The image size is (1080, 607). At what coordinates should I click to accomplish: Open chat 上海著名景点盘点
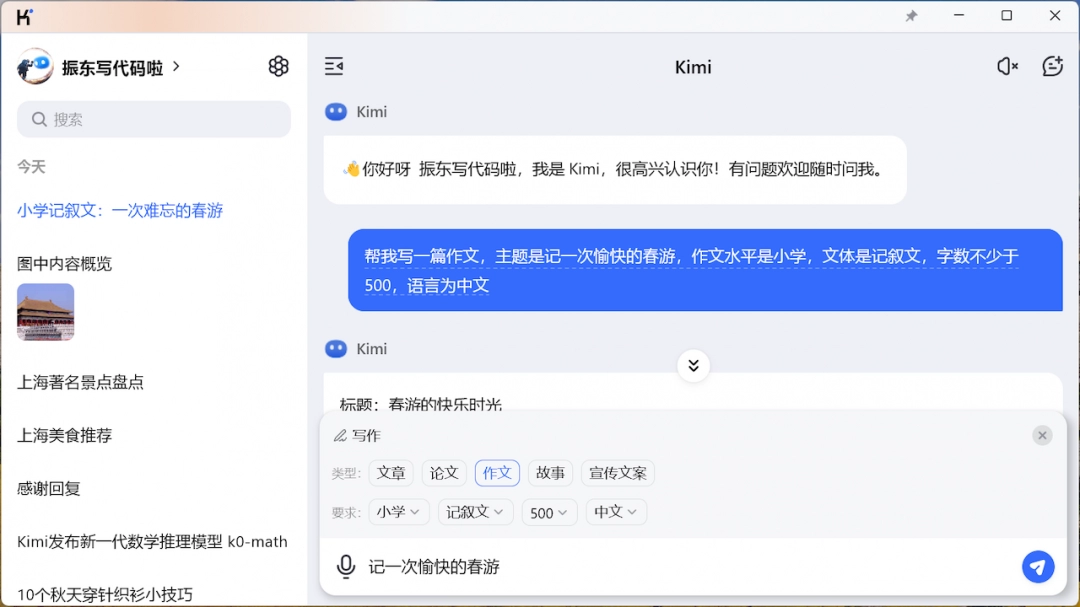tap(81, 382)
